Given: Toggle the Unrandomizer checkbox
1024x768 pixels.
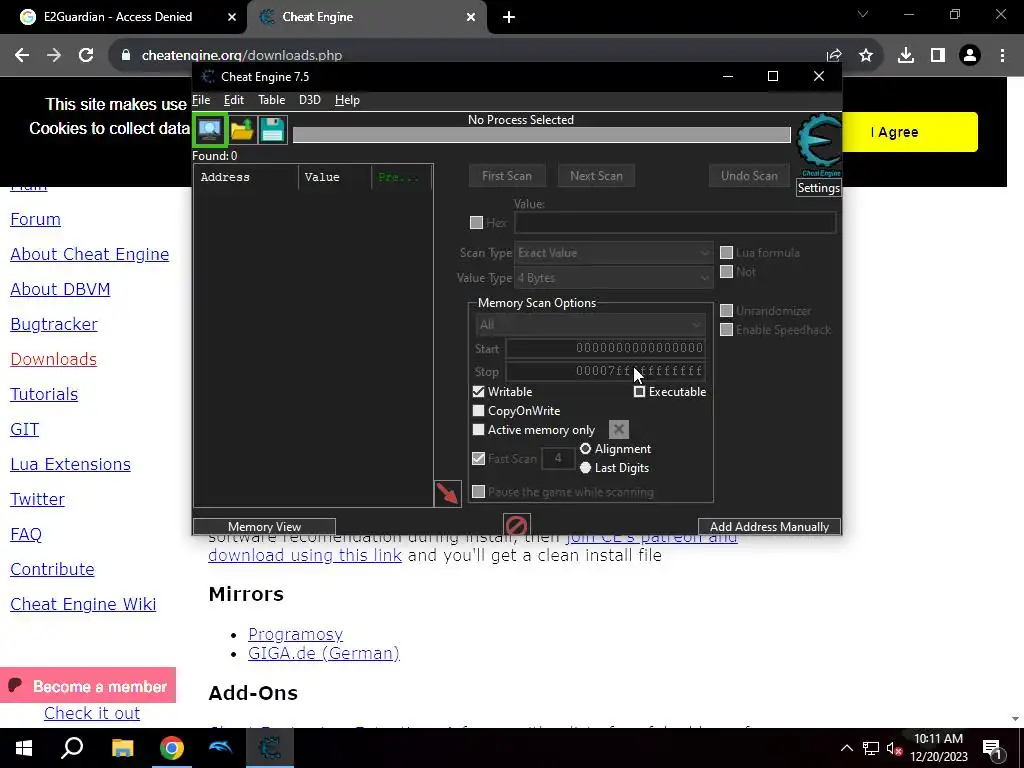Looking at the screenshot, I should pyautogui.click(x=726, y=311).
